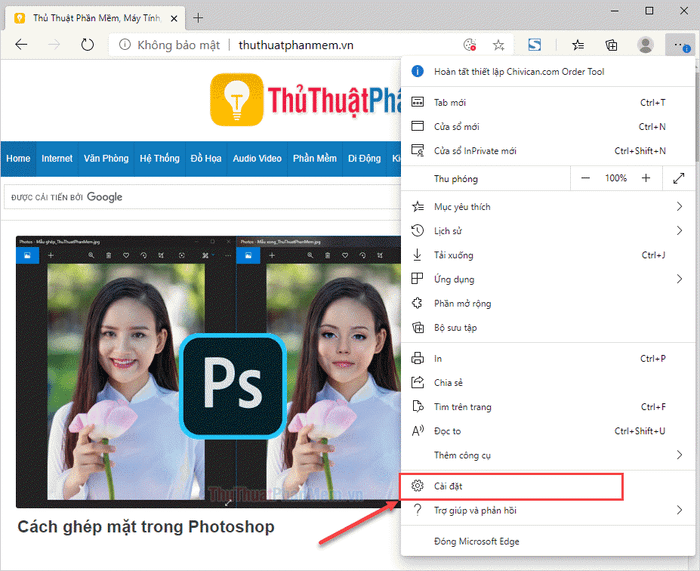
Task: Expand Lịch sử submenu
Action: click(x=548, y=231)
